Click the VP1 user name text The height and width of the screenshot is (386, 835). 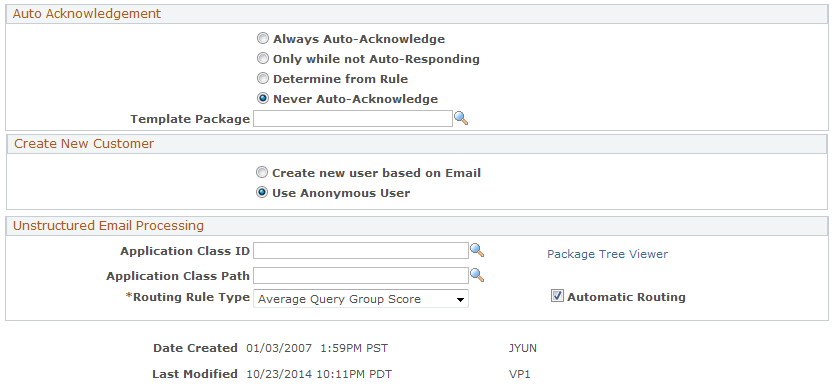[x=519, y=374]
